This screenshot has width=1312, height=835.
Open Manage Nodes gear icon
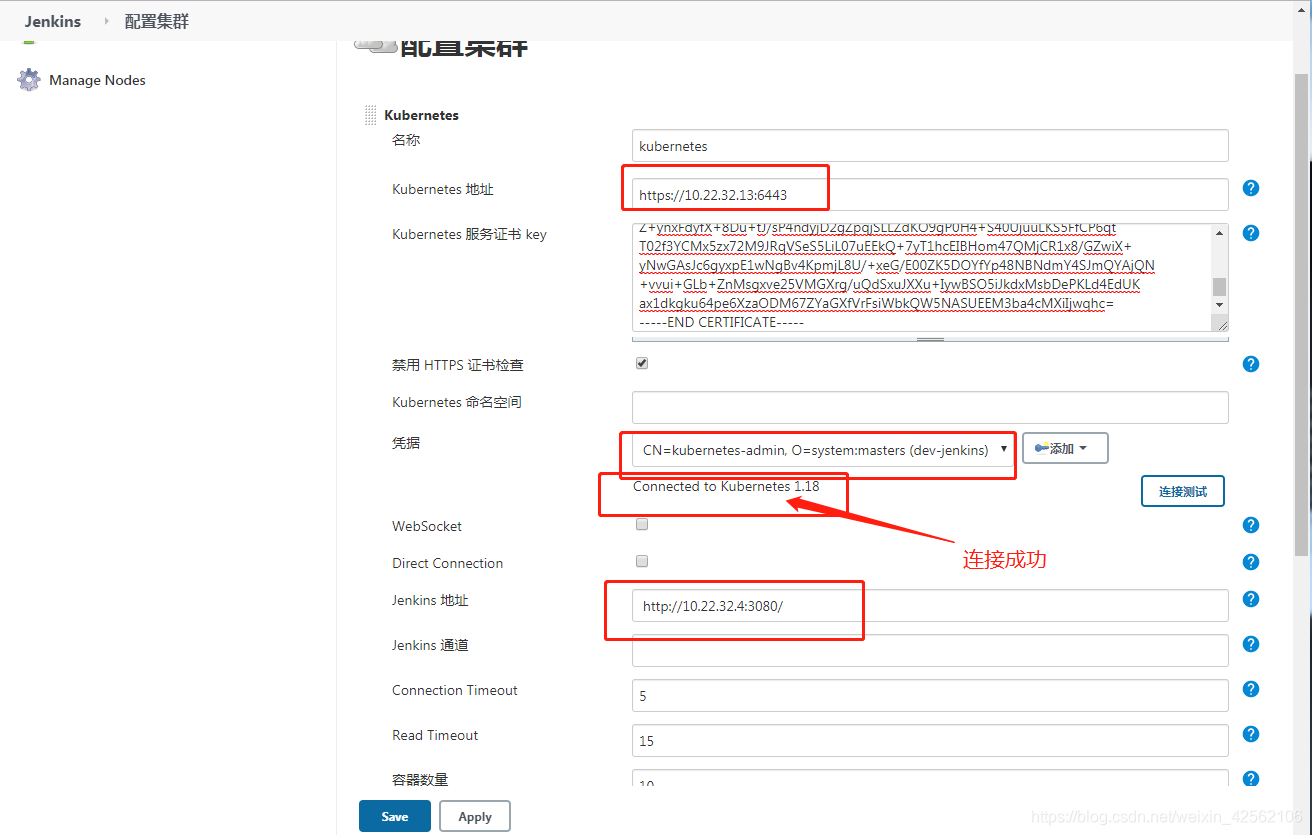[x=29, y=80]
